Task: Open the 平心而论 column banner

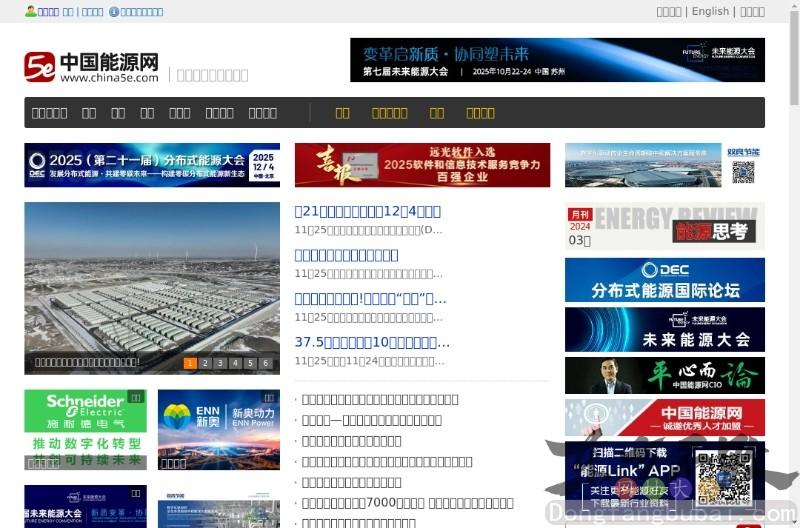Action: (665, 375)
